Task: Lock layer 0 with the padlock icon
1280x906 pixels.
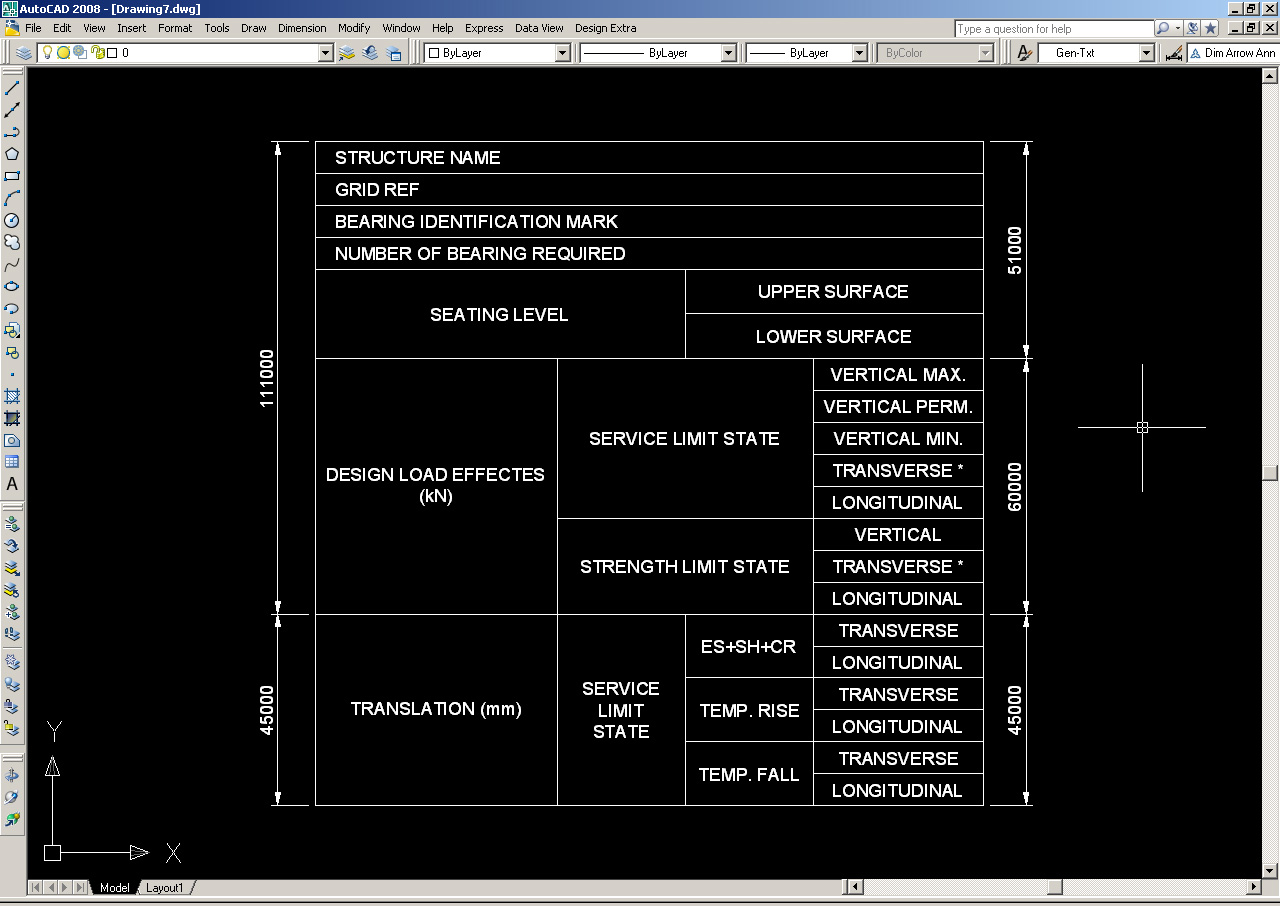Action: click(96, 53)
